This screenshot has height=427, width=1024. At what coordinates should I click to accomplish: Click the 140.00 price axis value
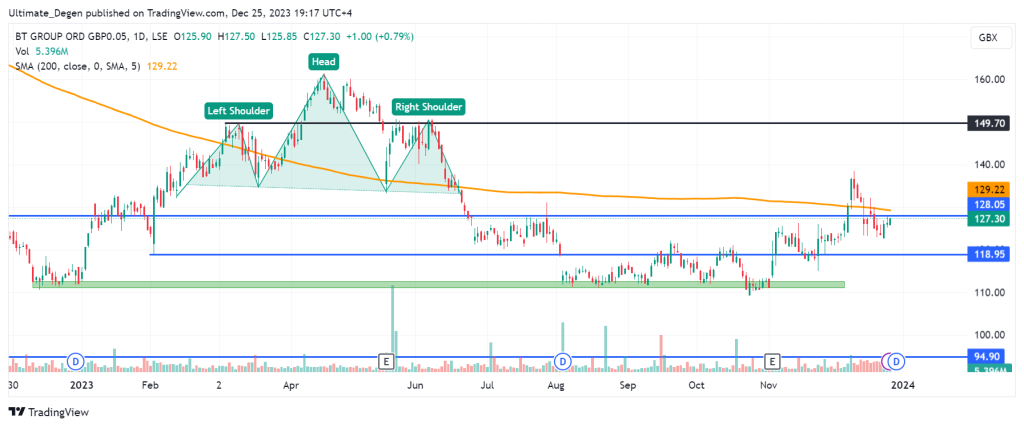click(990, 165)
